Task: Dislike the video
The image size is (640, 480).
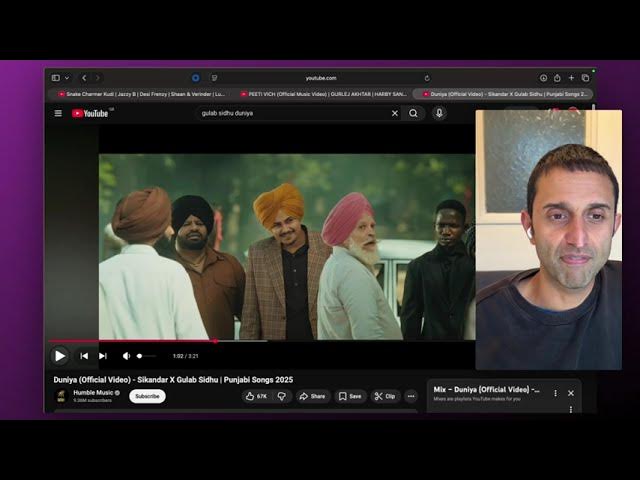Action: pyautogui.click(x=282, y=396)
